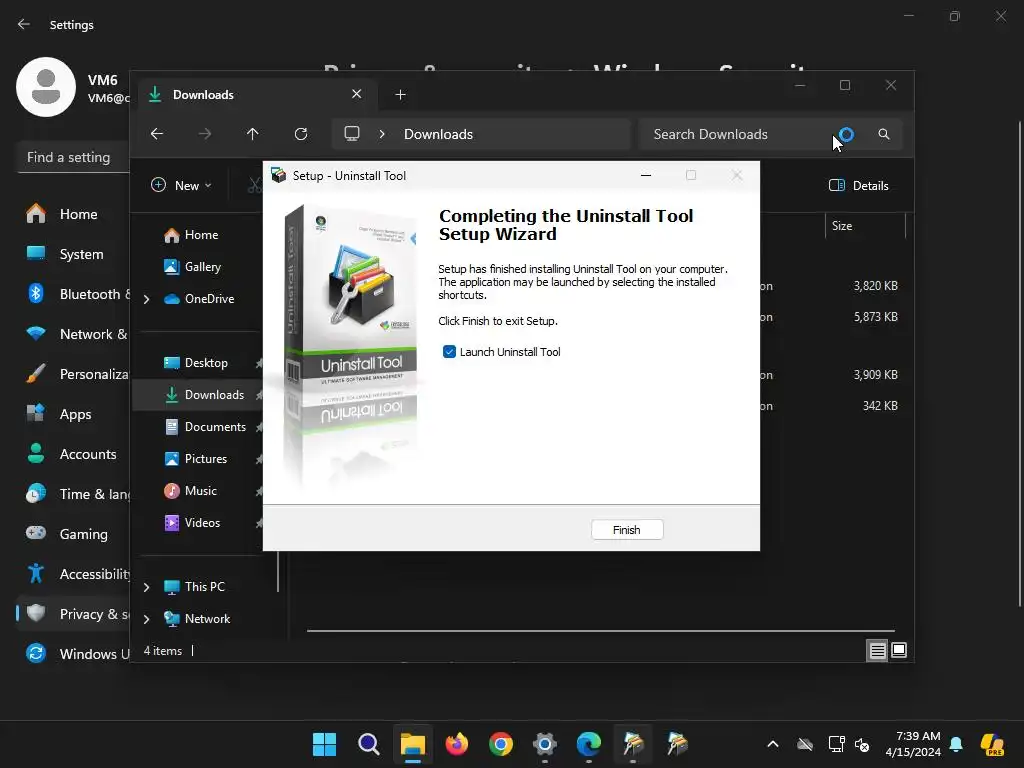The width and height of the screenshot is (1024, 768).
Task: Expand the address bar chevron before Downloads
Action: click(382, 134)
